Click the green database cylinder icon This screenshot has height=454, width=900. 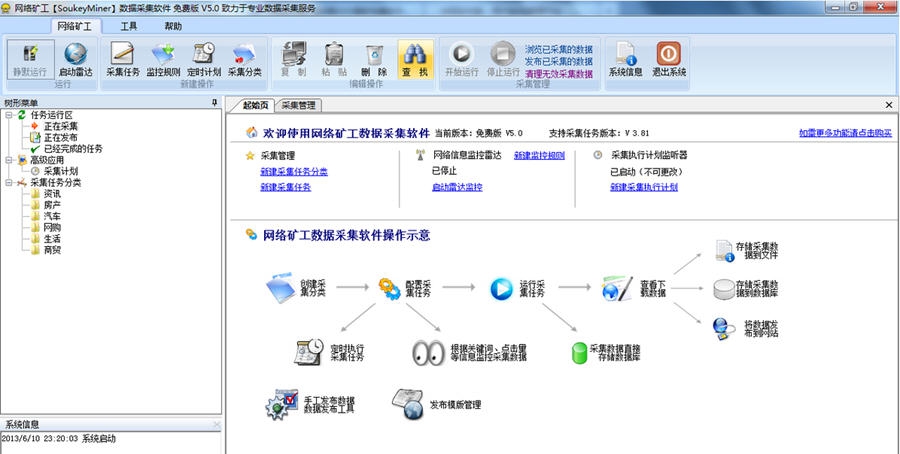(x=579, y=353)
